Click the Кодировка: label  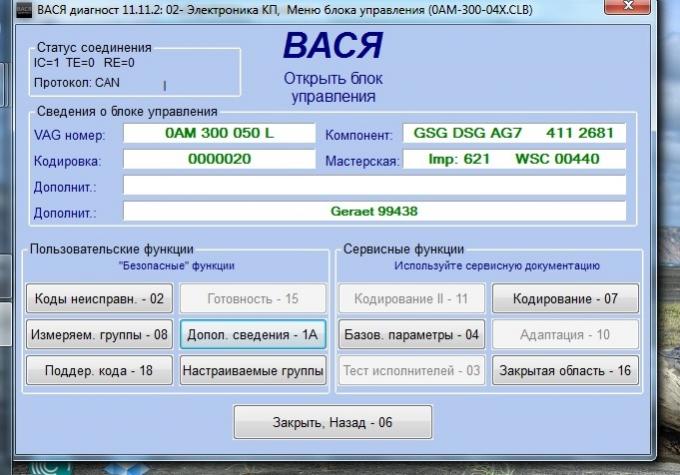point(67,161)
